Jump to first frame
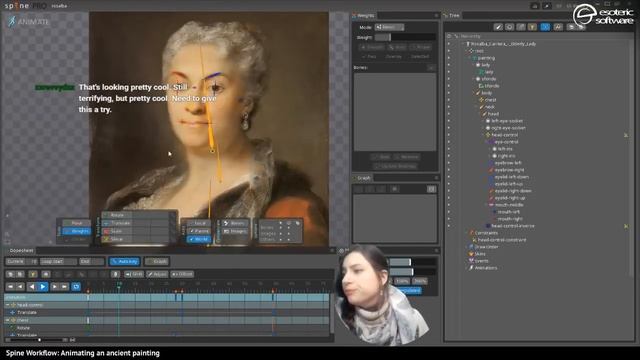 (x=11, y=287)
